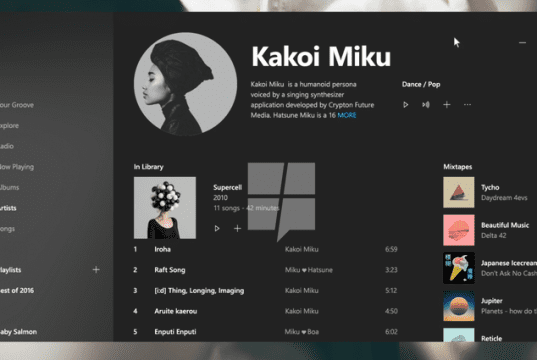Expand artist bio with MORE link
Image resolution: width=537 pixels, height=360 pixels.
point(347,115)
